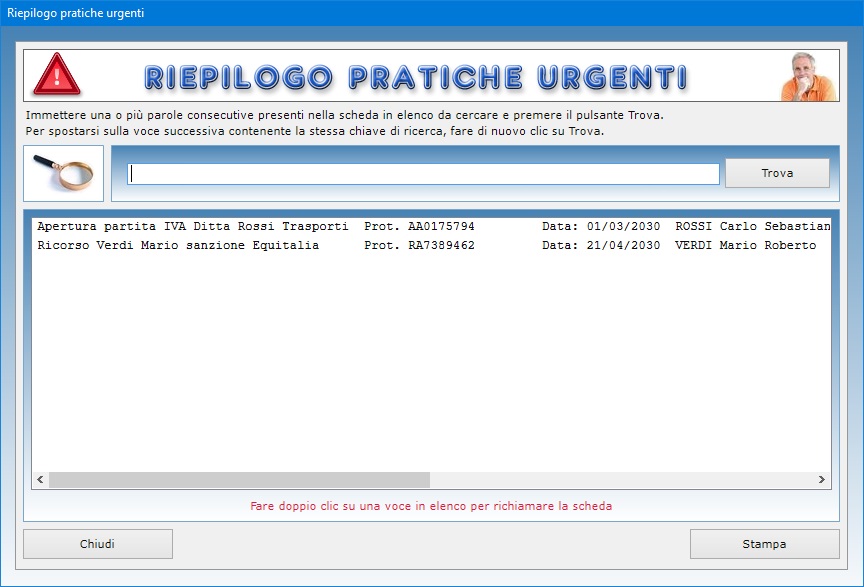Click the name VERDI Mario Roberto
The height and width of the screenshot is (587, 864).
coord(746,245)
